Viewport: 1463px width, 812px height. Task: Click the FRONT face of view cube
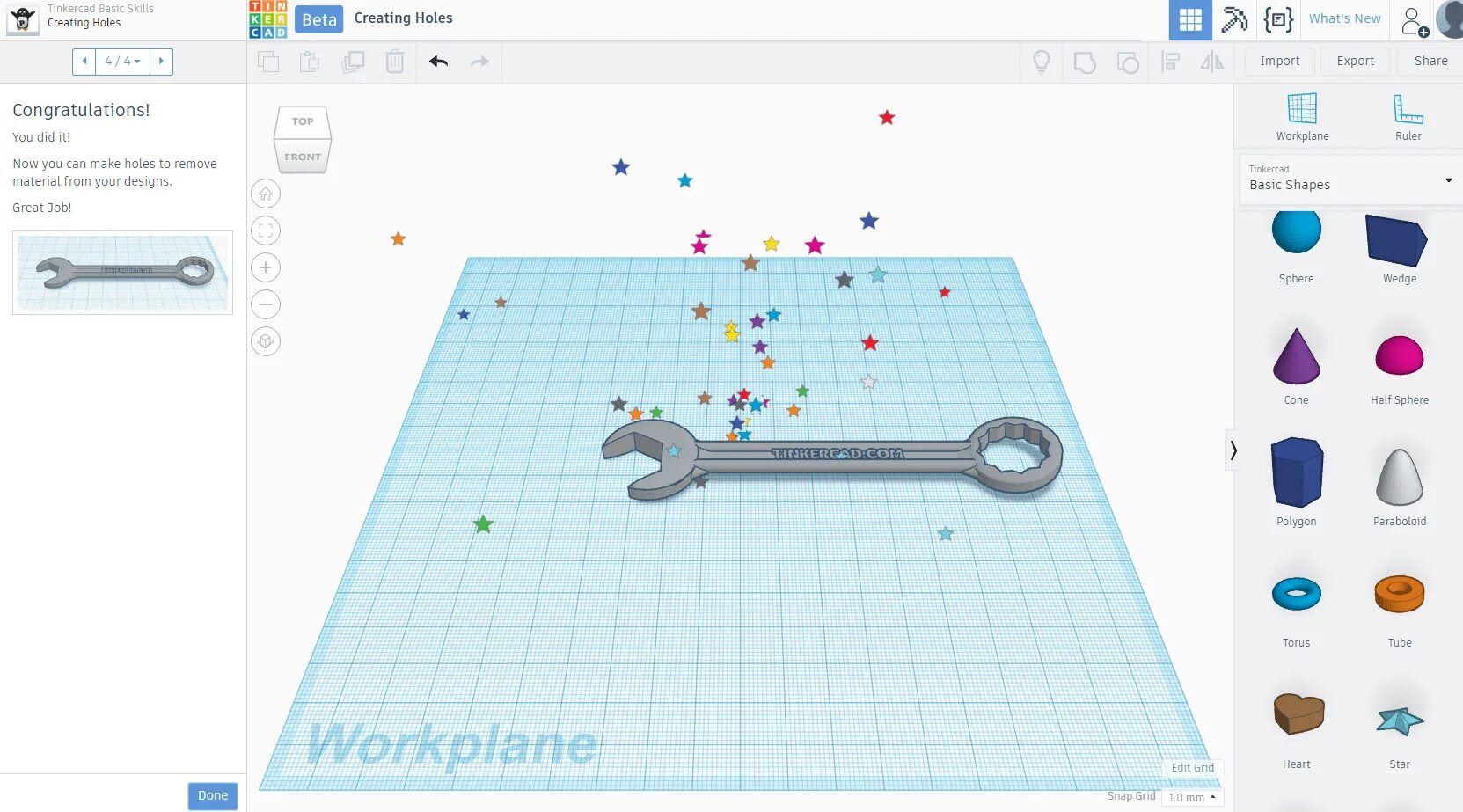click(303, 157)
